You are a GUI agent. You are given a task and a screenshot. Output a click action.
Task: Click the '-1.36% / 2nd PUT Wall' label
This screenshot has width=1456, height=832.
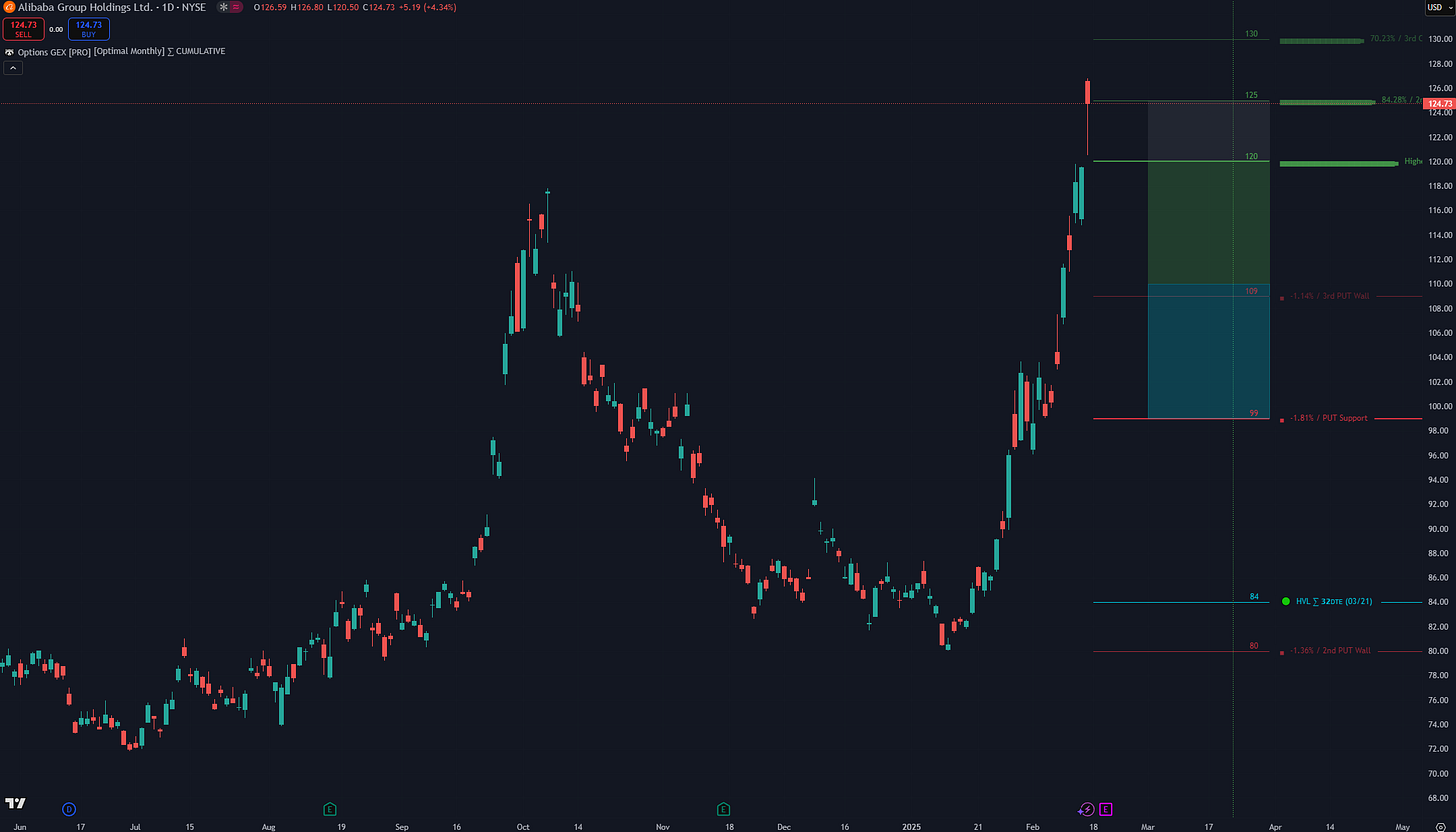pos(1331,650)
